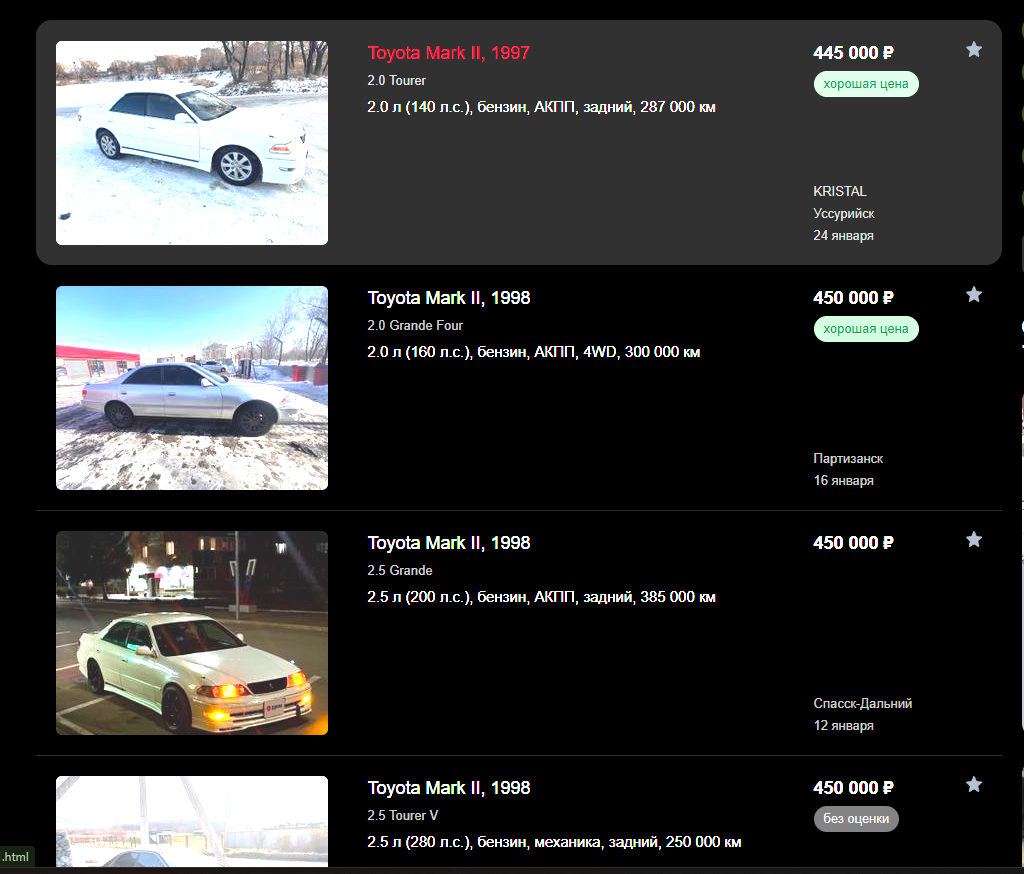Screen dimensions: 1024x874
Task: Click specs line with 287 000 км
Action: point(541,107)
